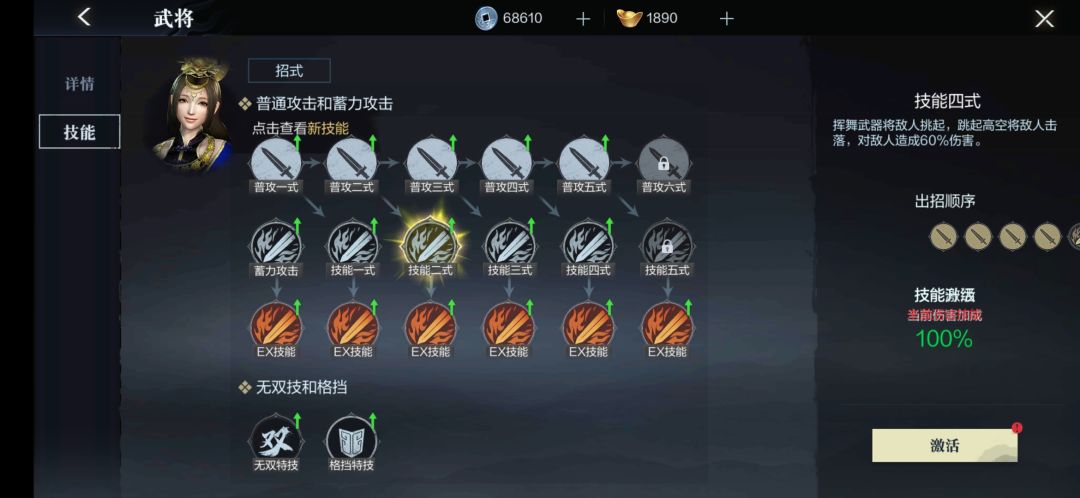This screenshot has width=1080, height=498.
Task: Click the character portrait thumbnail
Action: click(191, 114)
